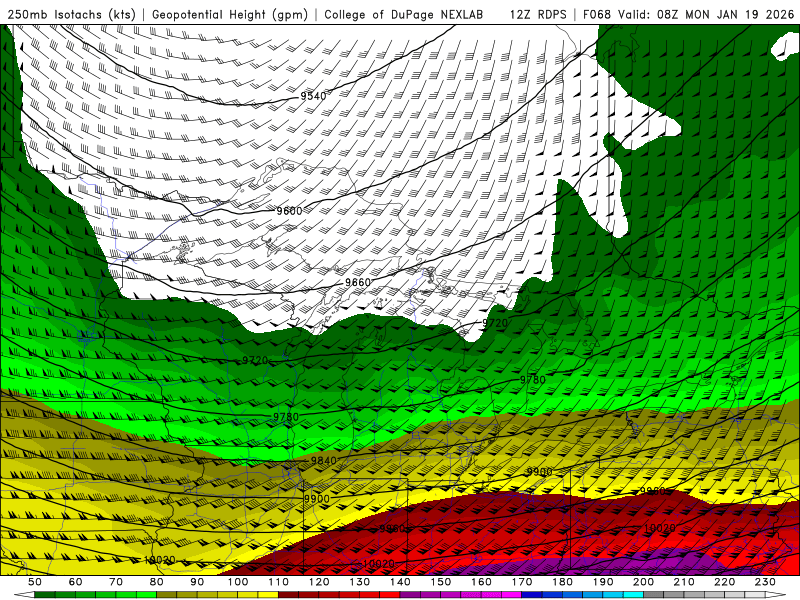
Task: Click the "College of DuPage NEXLAB" header text
Action: pos(404,15)
